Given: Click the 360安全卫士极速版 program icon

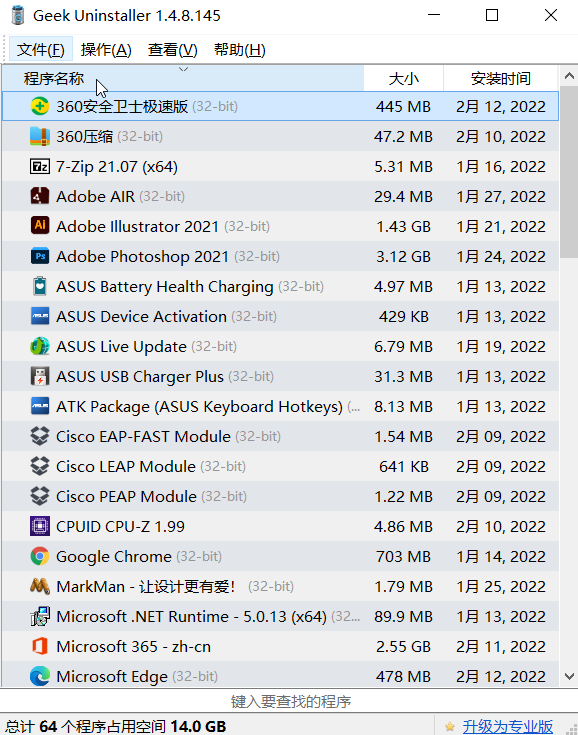Looking at the screenshot, I should 40,106.
